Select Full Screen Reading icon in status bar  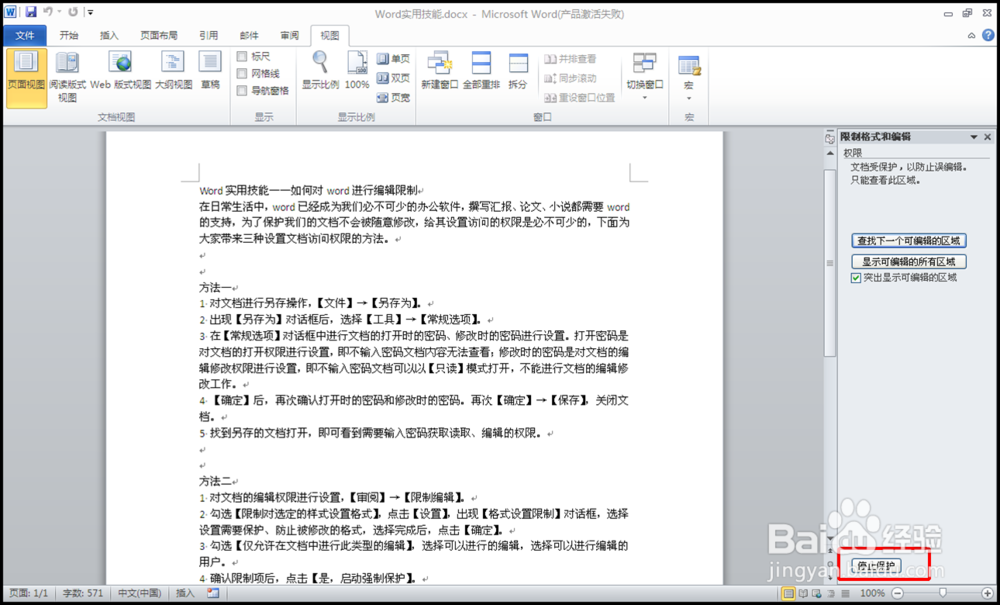point(803,594)
